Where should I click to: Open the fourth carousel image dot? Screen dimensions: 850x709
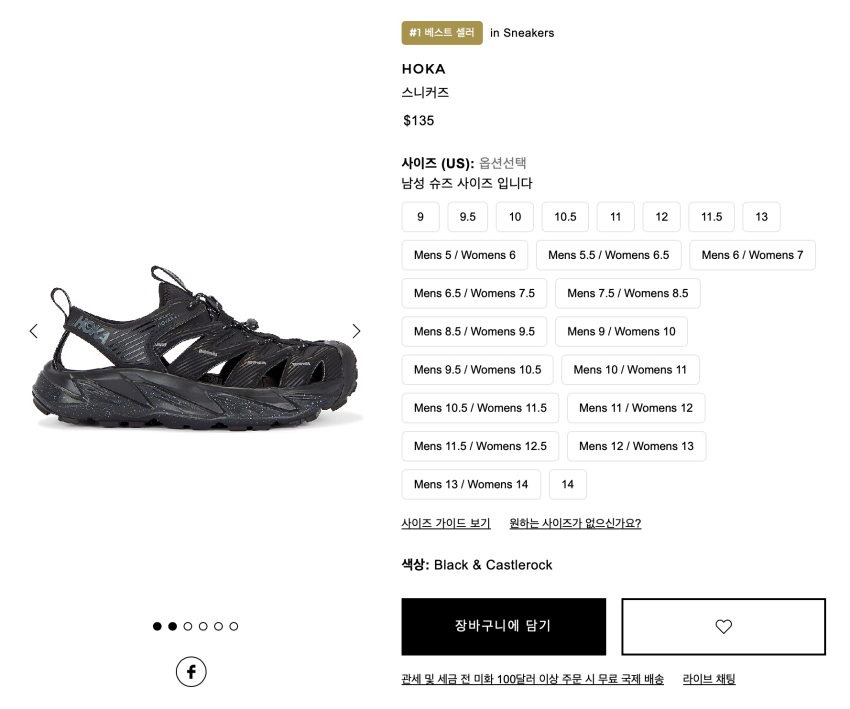[203, 627]
